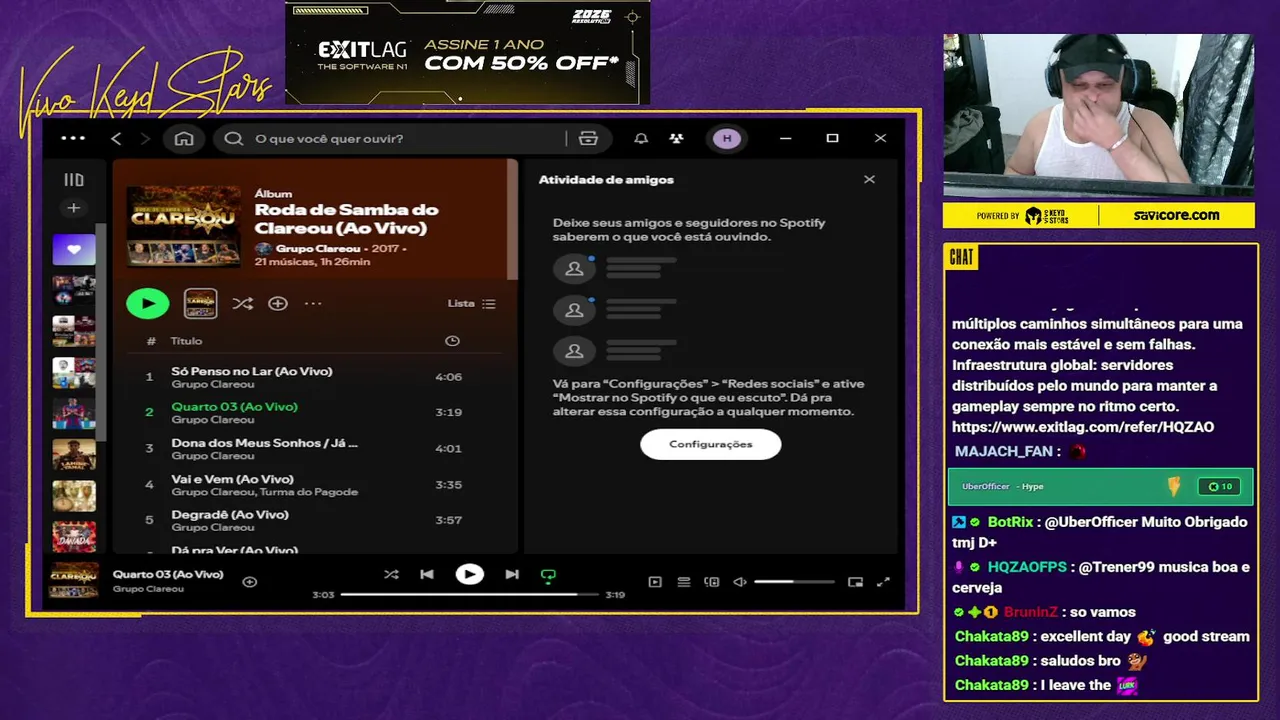This screenshot has width=1280, height=720.
Task: Open the Queue icon
Action: [x=684, y=582]
